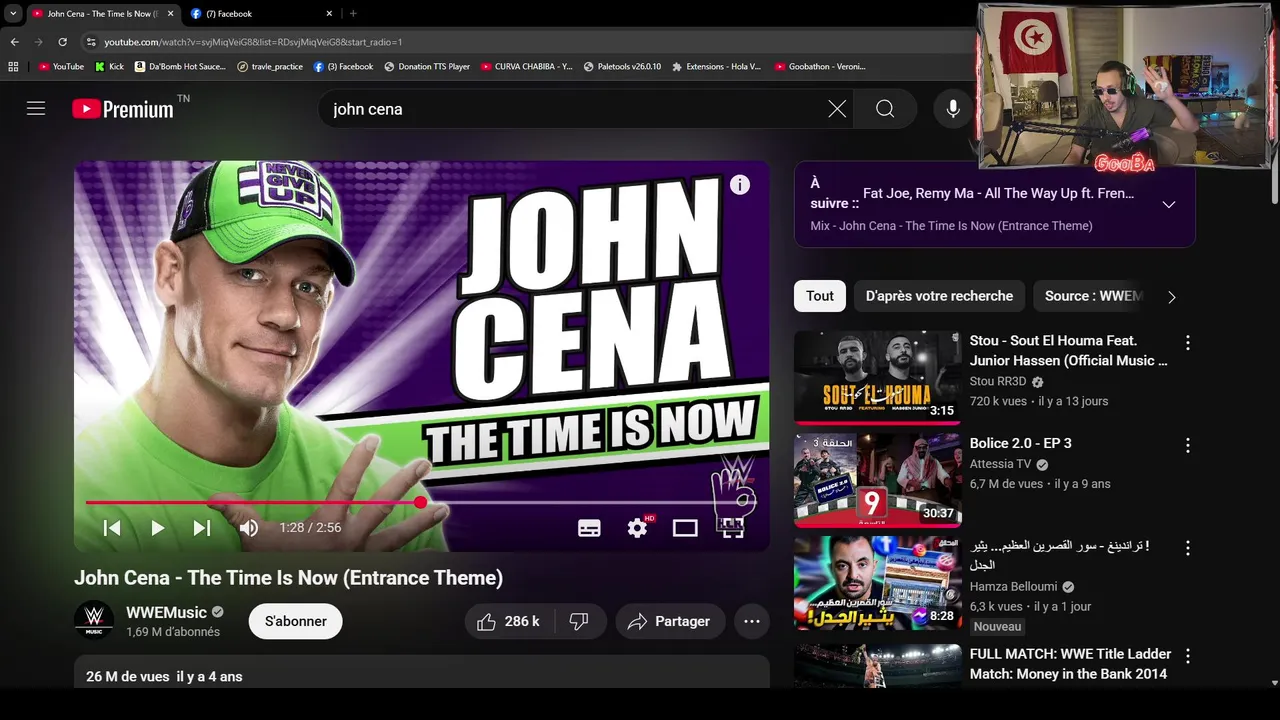Viewport: 1280px width, 720px height.
Task: Open the video info card icon
Action: point(740,185)
